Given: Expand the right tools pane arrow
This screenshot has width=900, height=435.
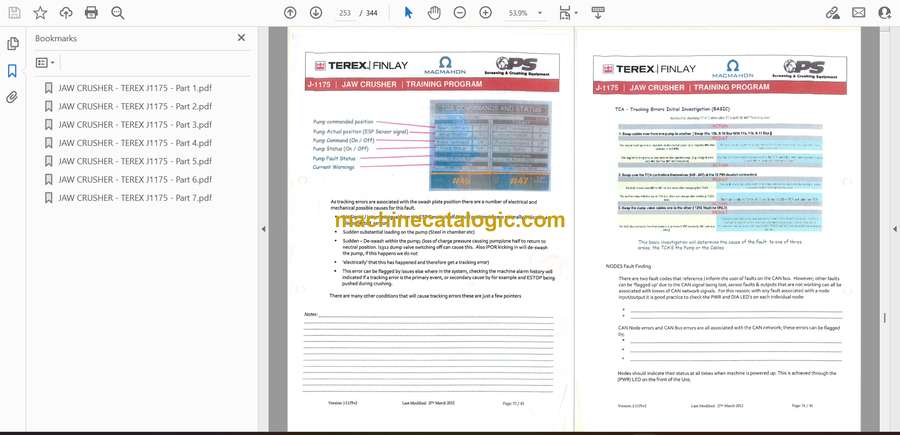Looking at the screenshot, I should coord(895,229).
